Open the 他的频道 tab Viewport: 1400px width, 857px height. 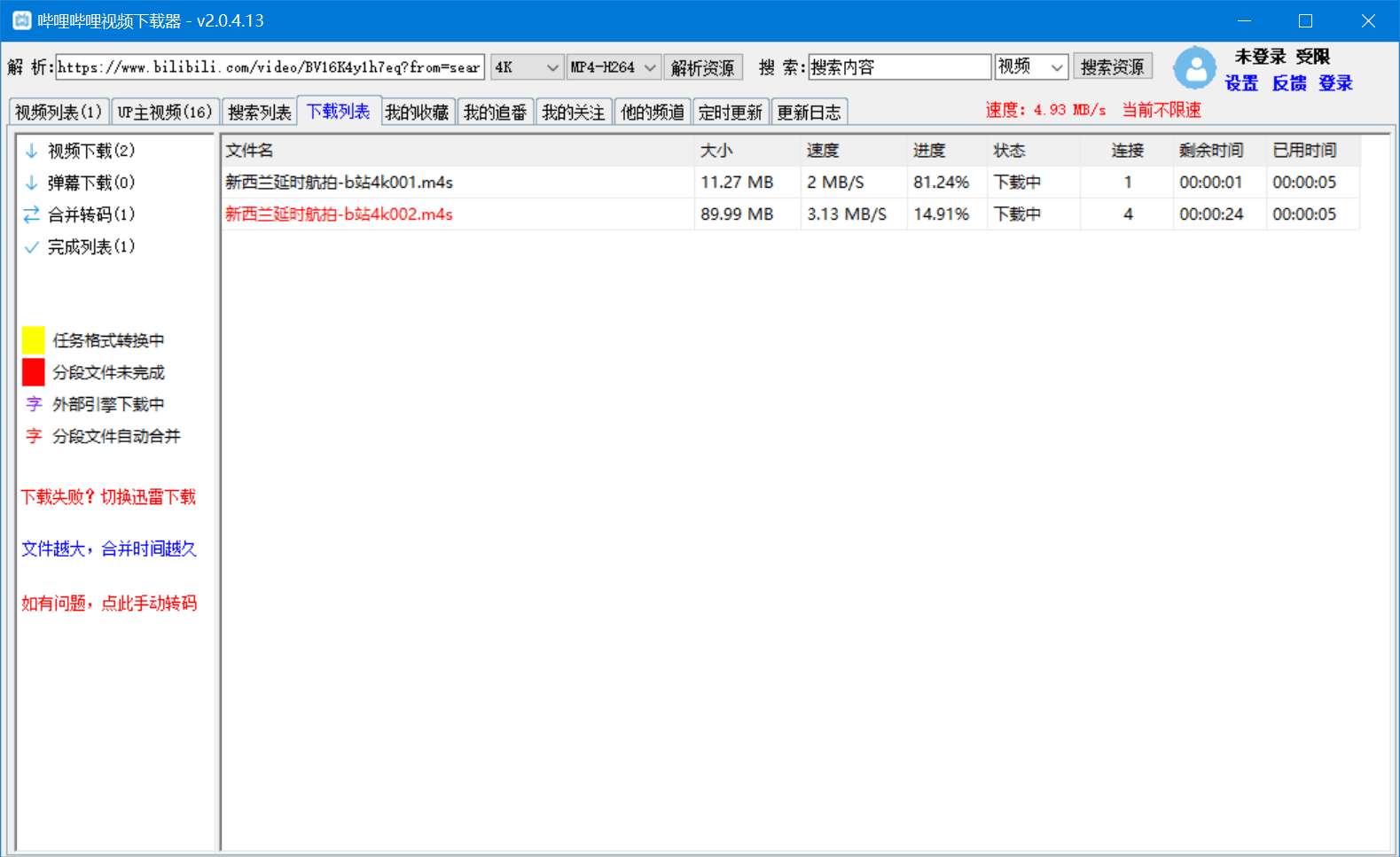point(653,113)
